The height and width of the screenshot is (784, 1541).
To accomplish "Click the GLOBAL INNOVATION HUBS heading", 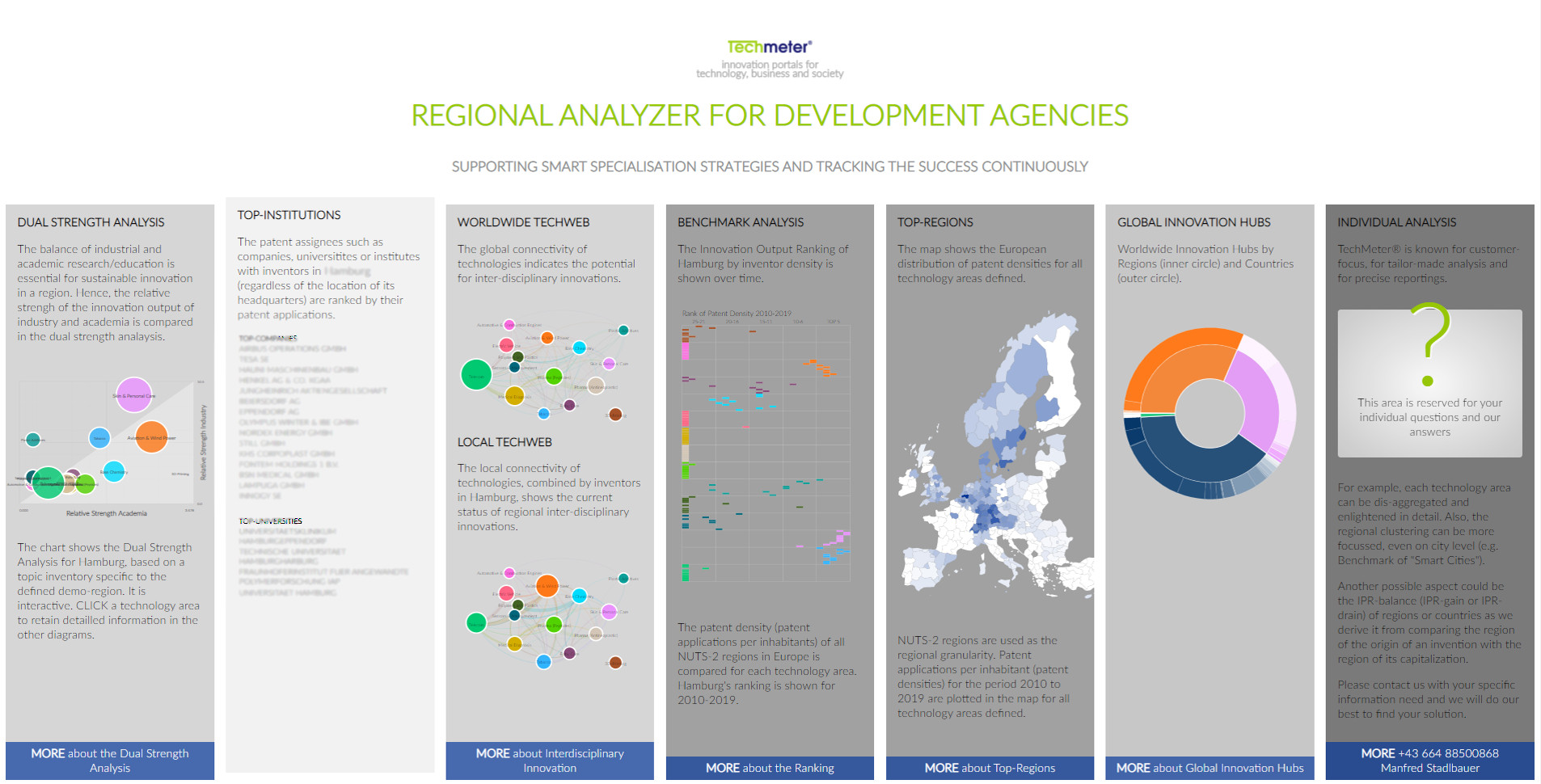I will click(1194, 222).
